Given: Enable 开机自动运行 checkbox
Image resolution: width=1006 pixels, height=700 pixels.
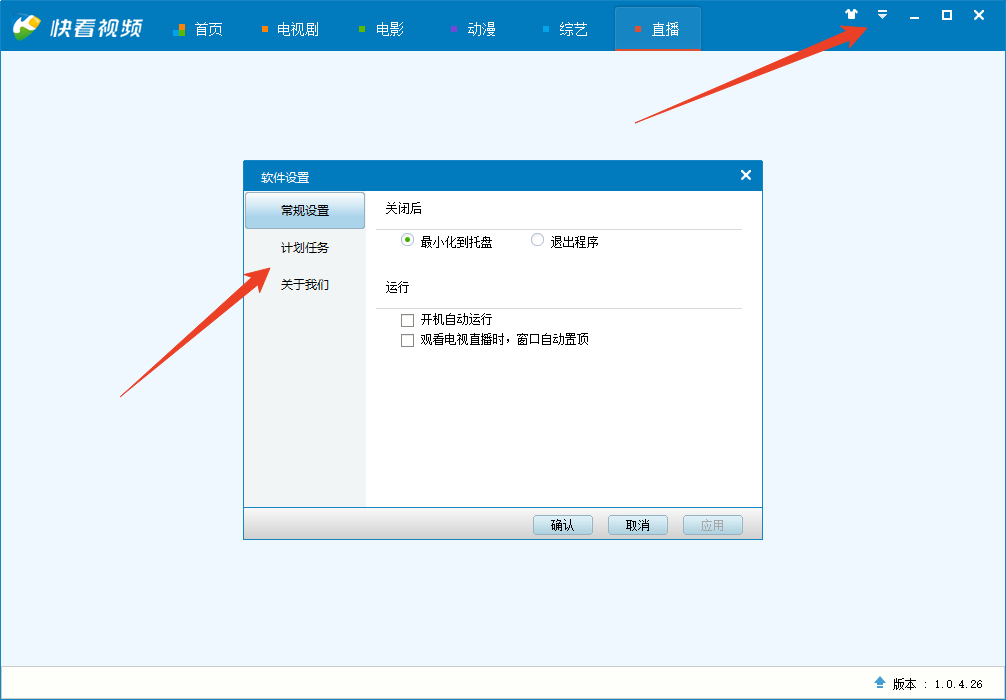Looking at the screenshot, I should [407, 320].
